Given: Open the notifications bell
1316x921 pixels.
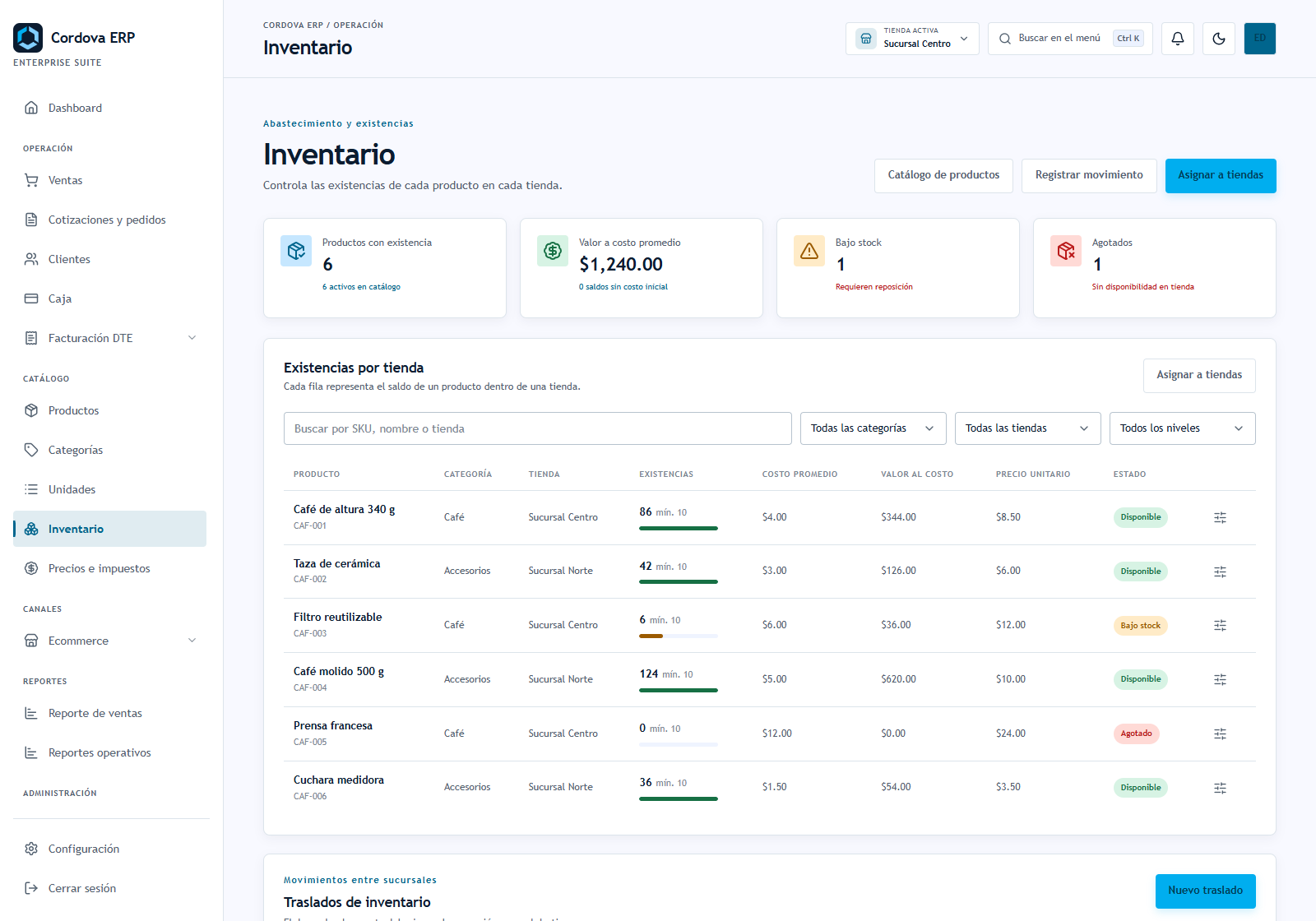Looking at the screenshot, I should [1178, 39].
